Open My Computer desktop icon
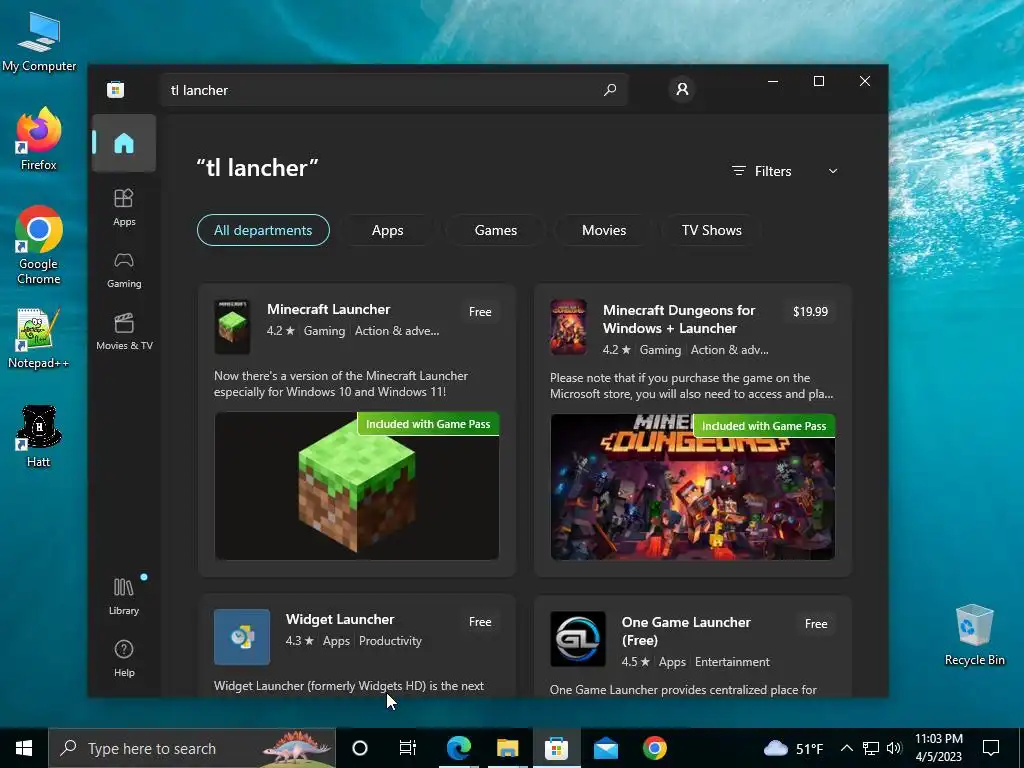The width and height of the screenshot is (1024, 768). pos(39,41)
